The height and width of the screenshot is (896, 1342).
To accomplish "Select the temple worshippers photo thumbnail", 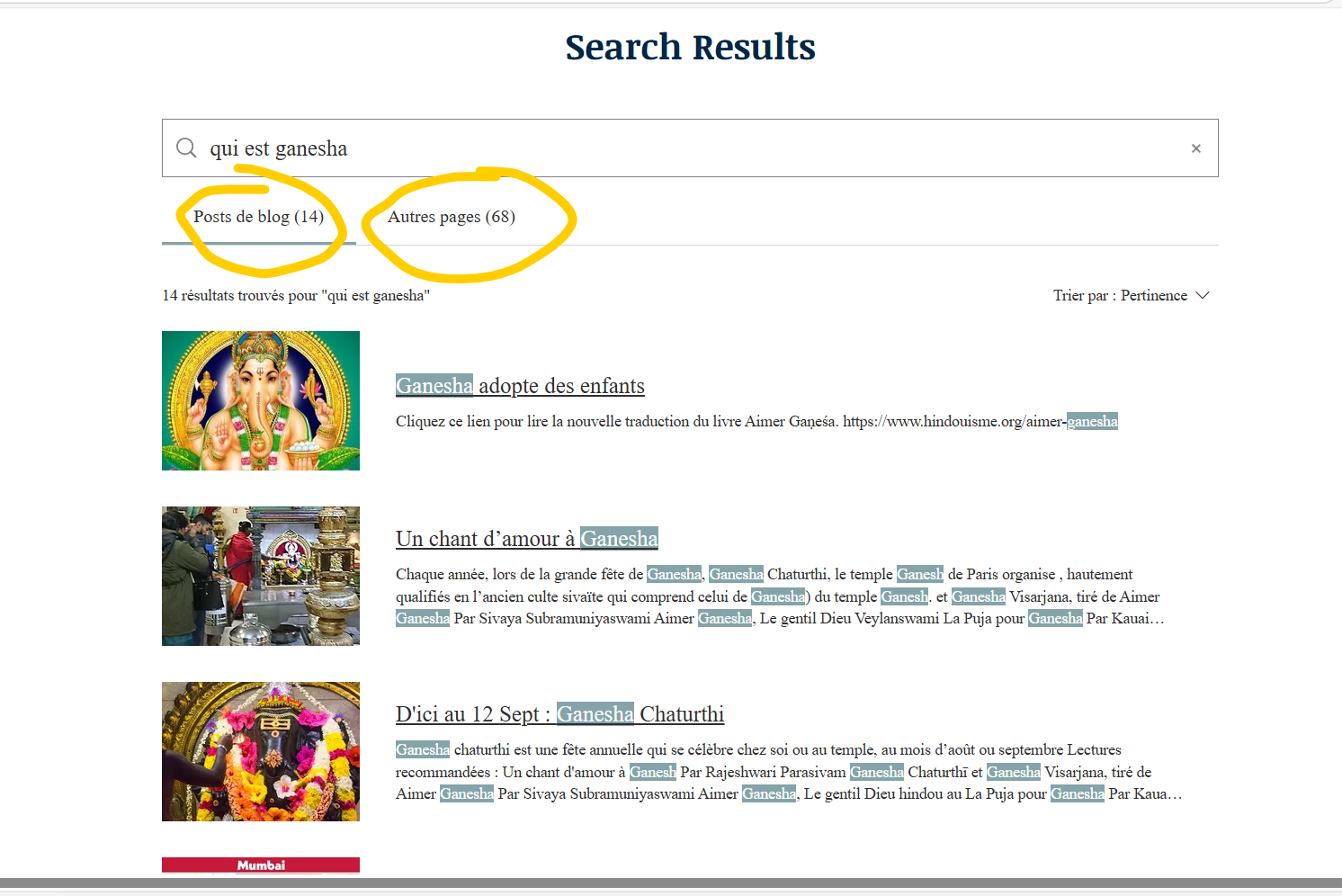I will (x=261, y=576).
